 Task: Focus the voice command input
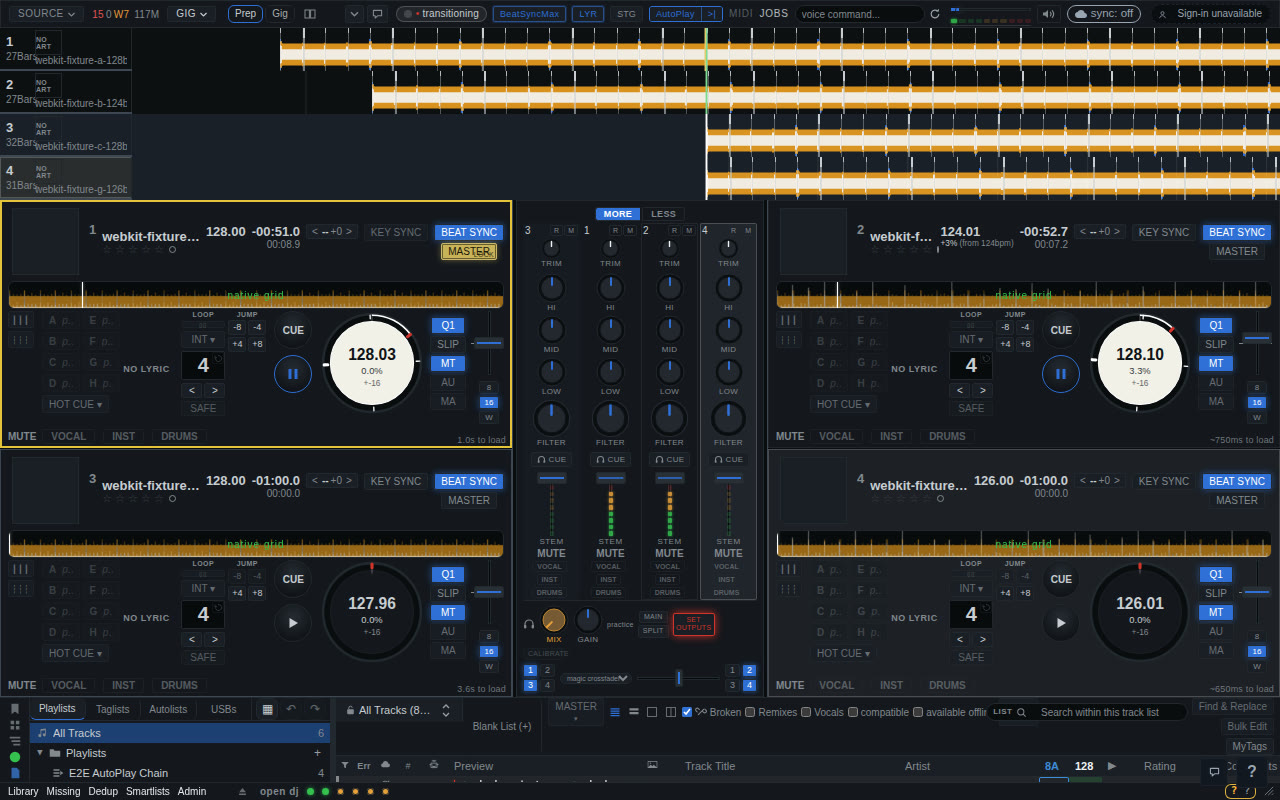pos(861,14)
